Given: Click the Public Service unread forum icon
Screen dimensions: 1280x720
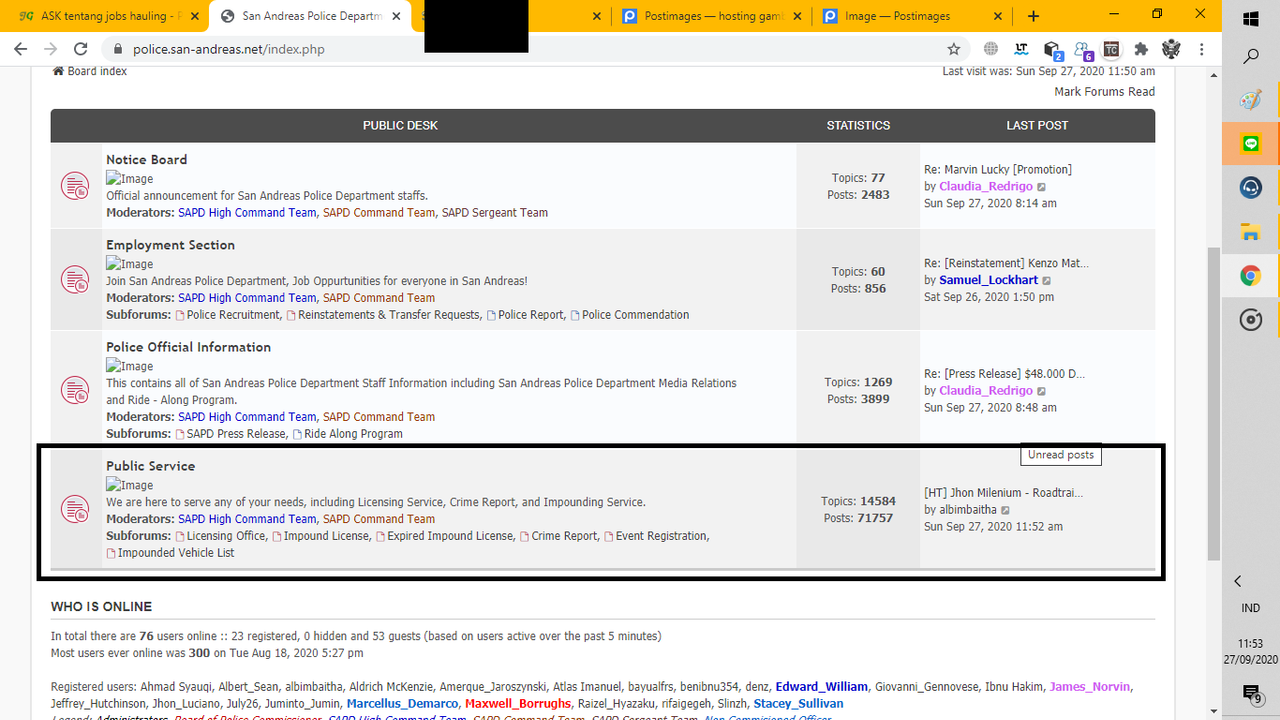Looking at the screenshot, I should tap(75, 509).
